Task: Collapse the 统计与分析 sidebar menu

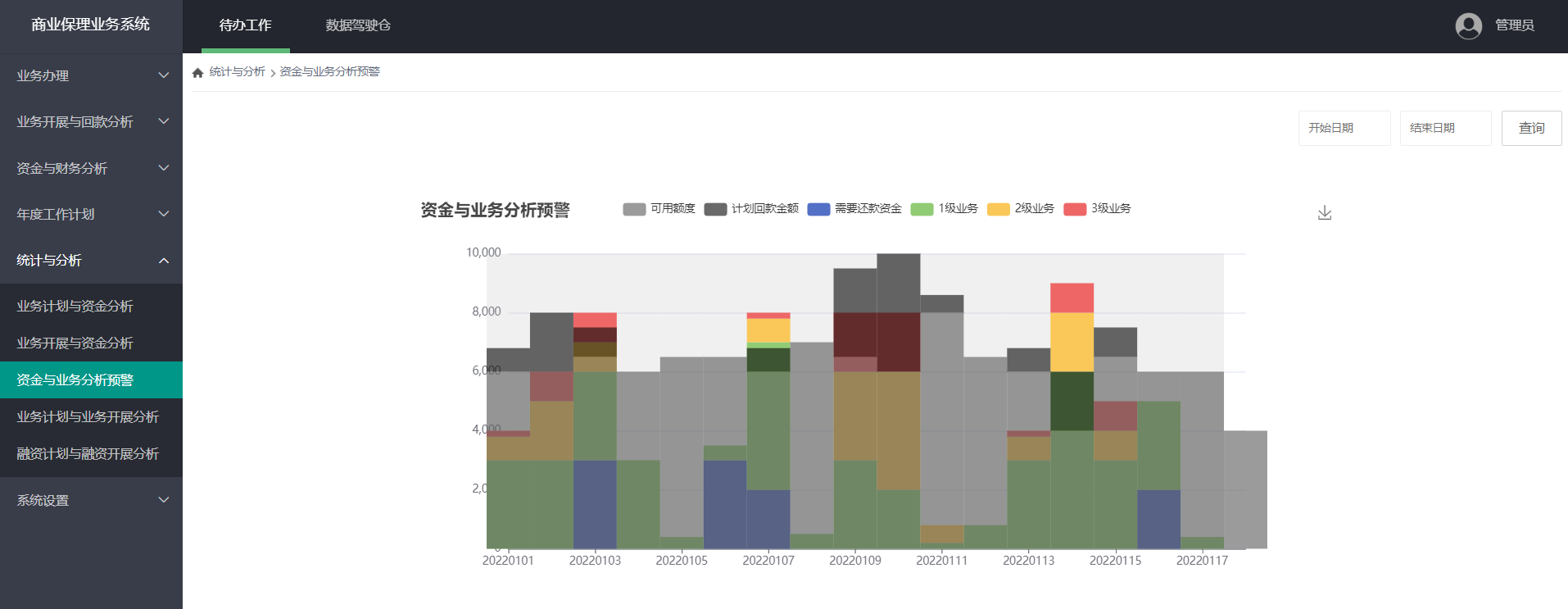Action: pos(91,260)
